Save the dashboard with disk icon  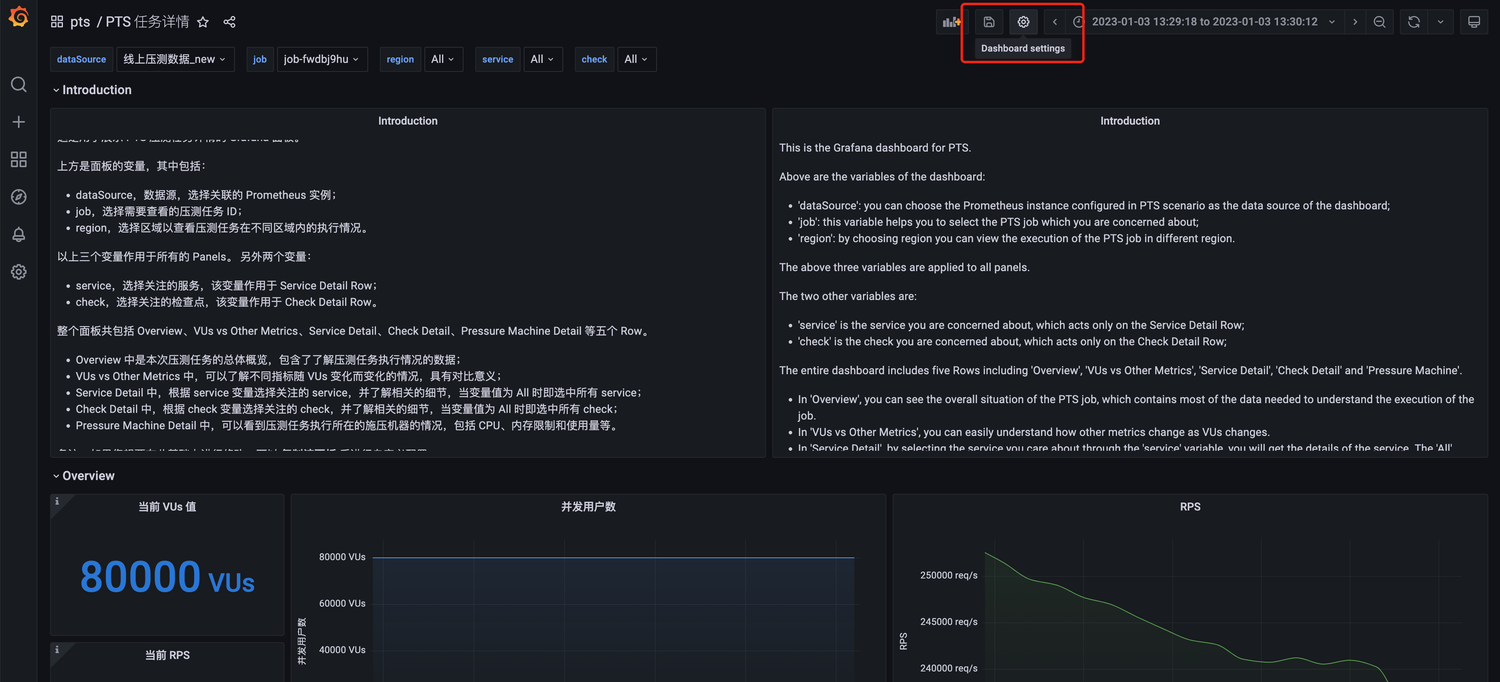point(989,22)
